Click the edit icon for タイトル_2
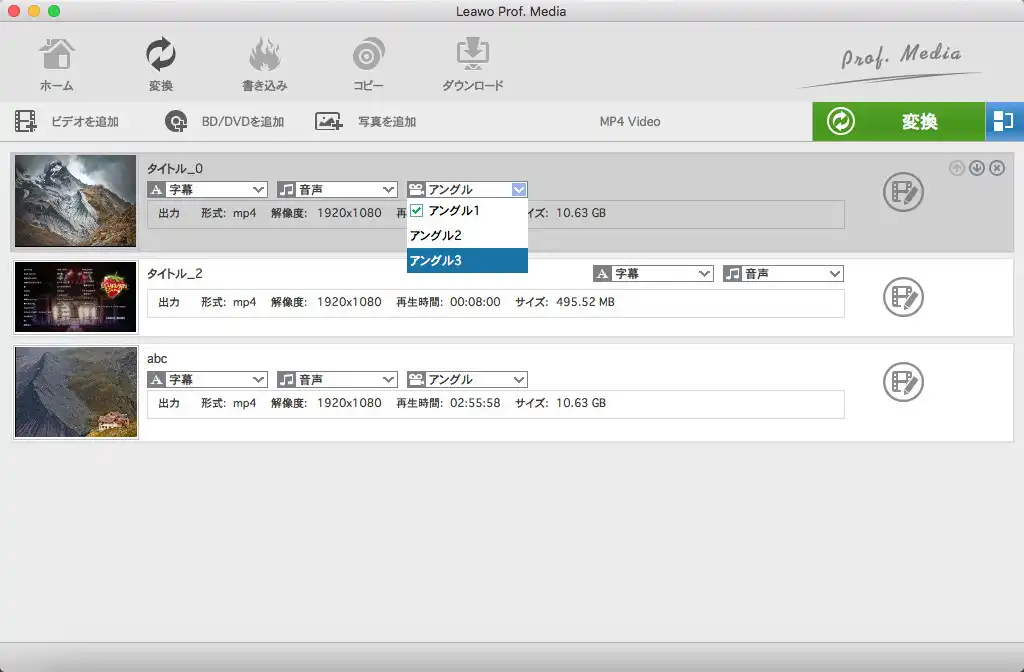The width and height of the screenshot is (1024, 672). click(x=903, y=297)
